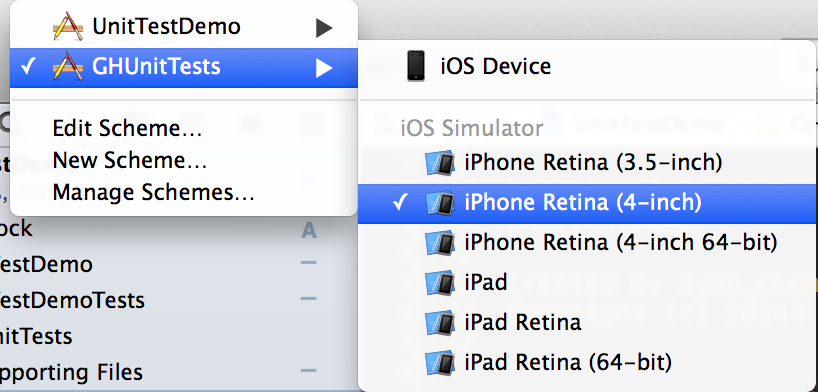818x392 pixels.
Task: Expand the UnitTestDemo submenu arrow
Action: (324, 28)
